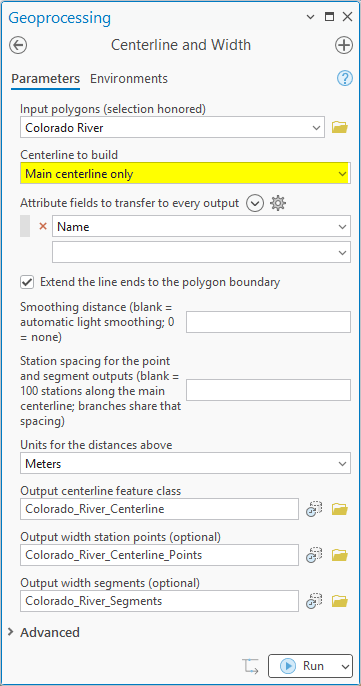Click the Smoothing distance input field
361x686 pixels.
click(268, 322)
